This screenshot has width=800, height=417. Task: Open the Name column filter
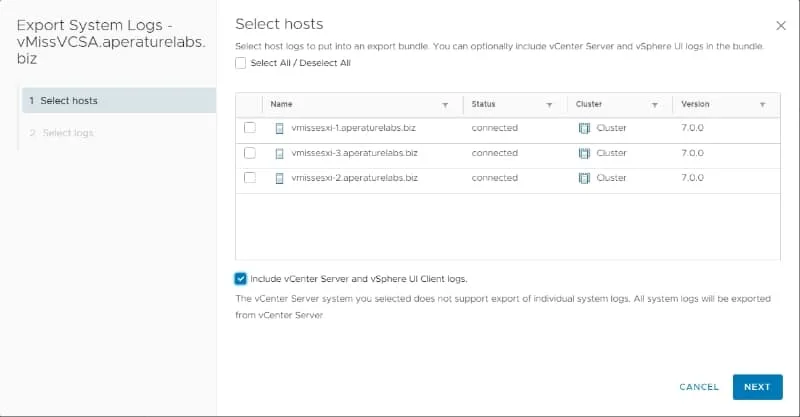[445, 105]
